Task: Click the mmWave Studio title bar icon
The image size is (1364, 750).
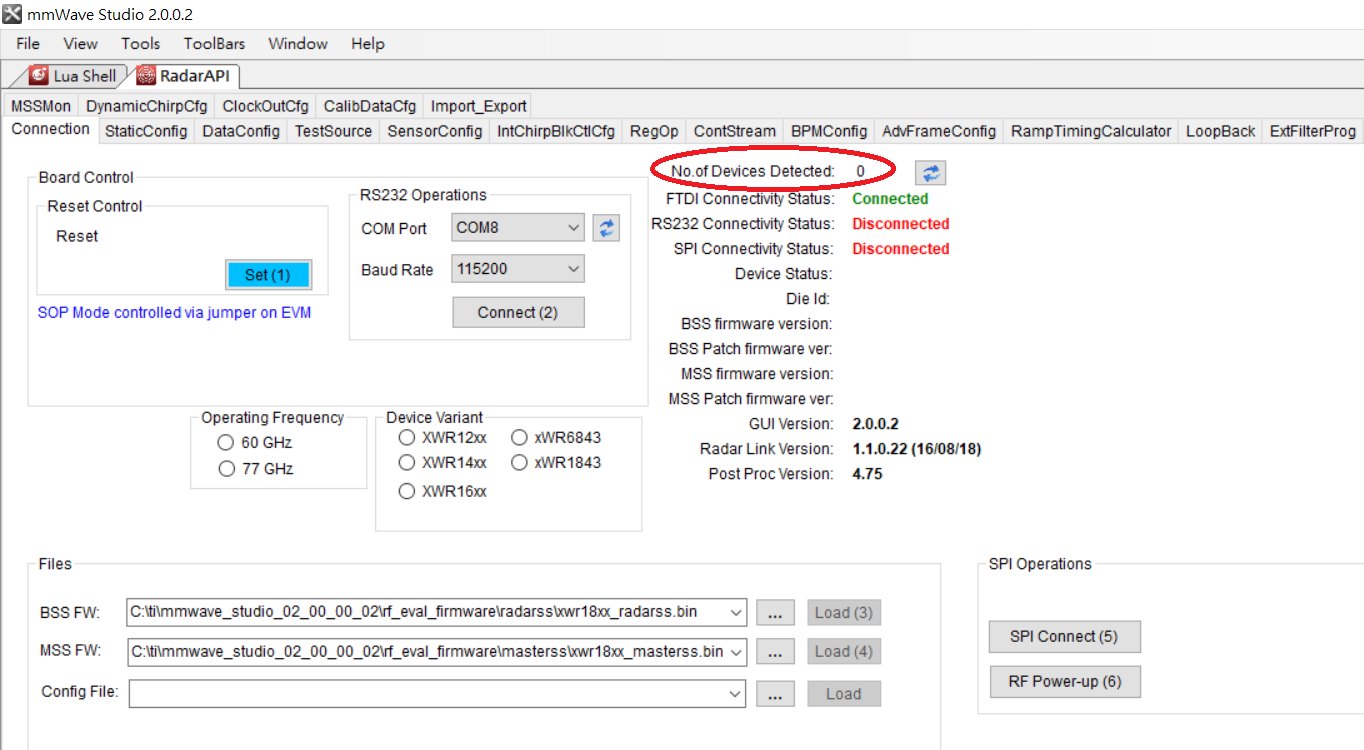Action: 12,14
